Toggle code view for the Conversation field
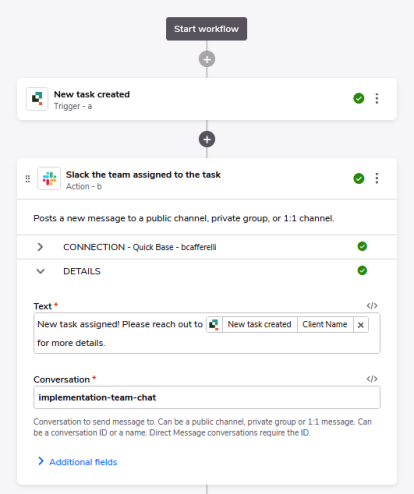The width and height of the screenshot is (414, 494). click(372, 379)
